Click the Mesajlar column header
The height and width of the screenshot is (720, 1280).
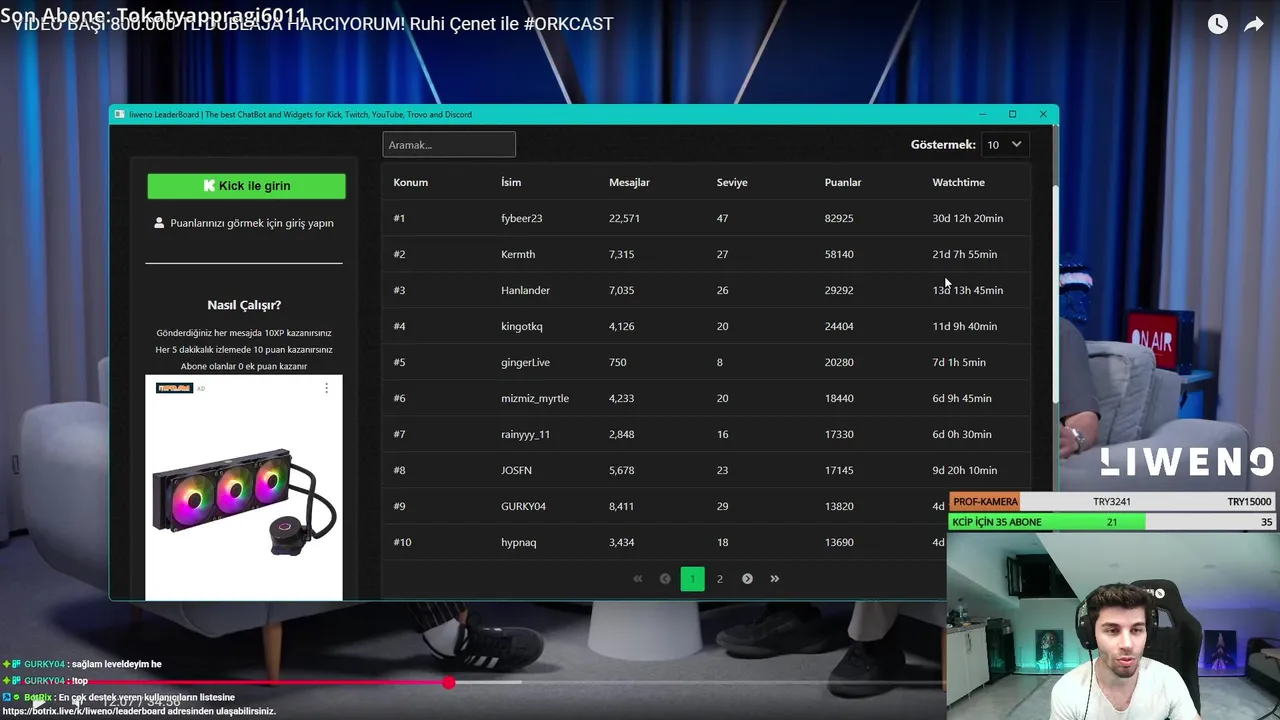tap(629, 182)
